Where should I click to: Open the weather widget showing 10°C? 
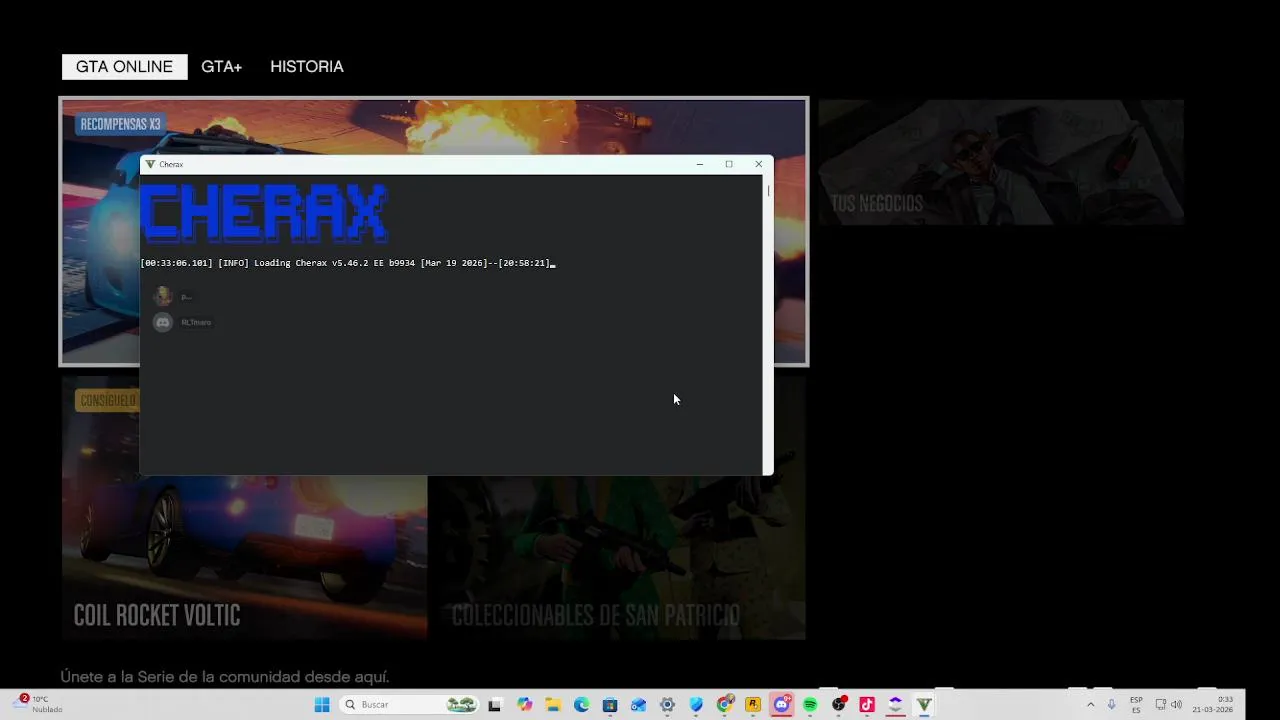click(38, 704)
